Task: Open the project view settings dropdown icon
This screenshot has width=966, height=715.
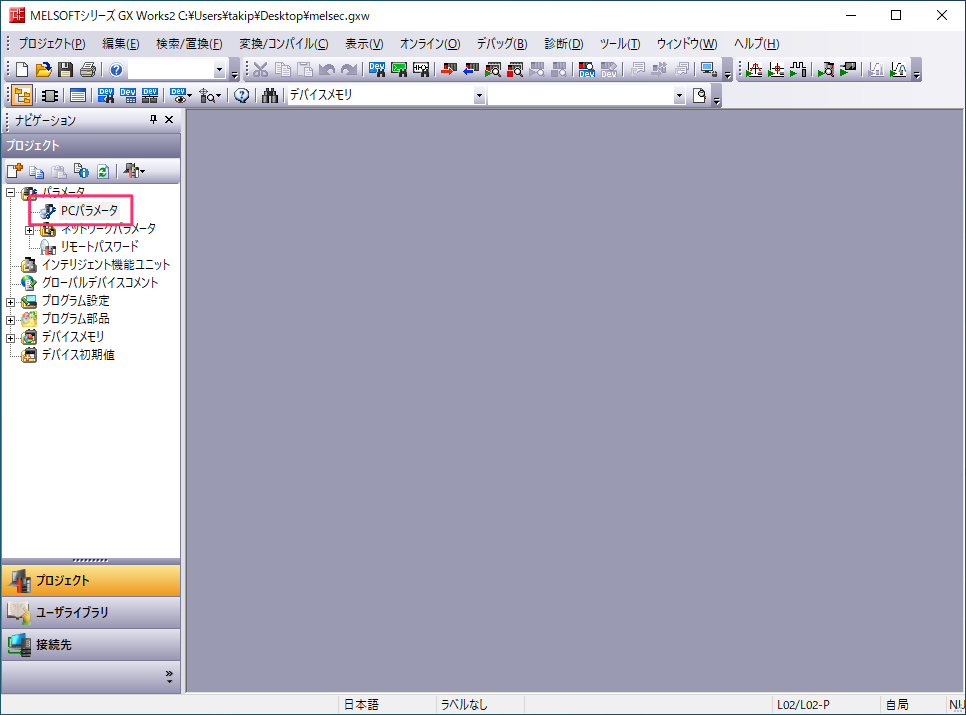Action: [x=134, y=171]
